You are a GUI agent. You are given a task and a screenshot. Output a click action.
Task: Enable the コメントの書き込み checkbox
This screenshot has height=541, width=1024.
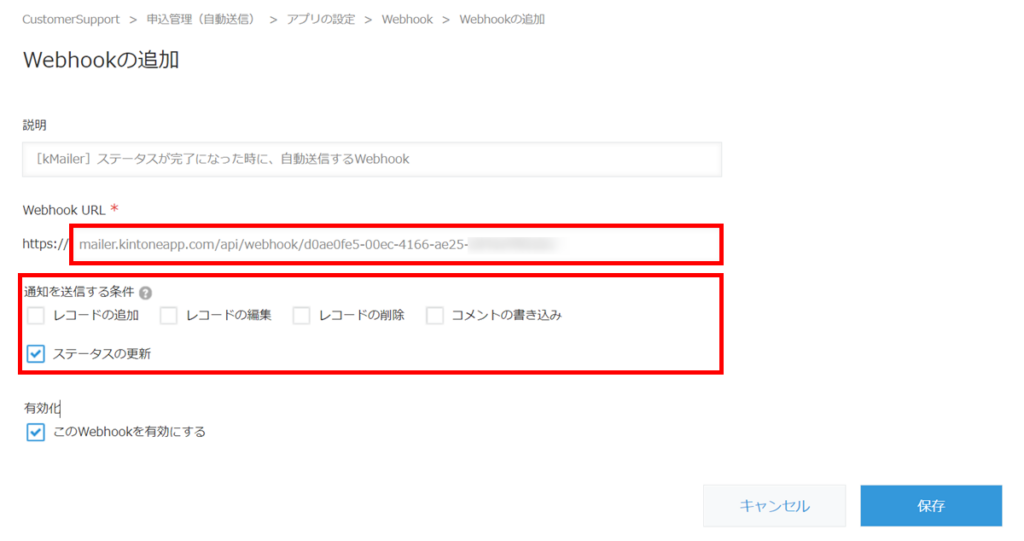[434, 316]
